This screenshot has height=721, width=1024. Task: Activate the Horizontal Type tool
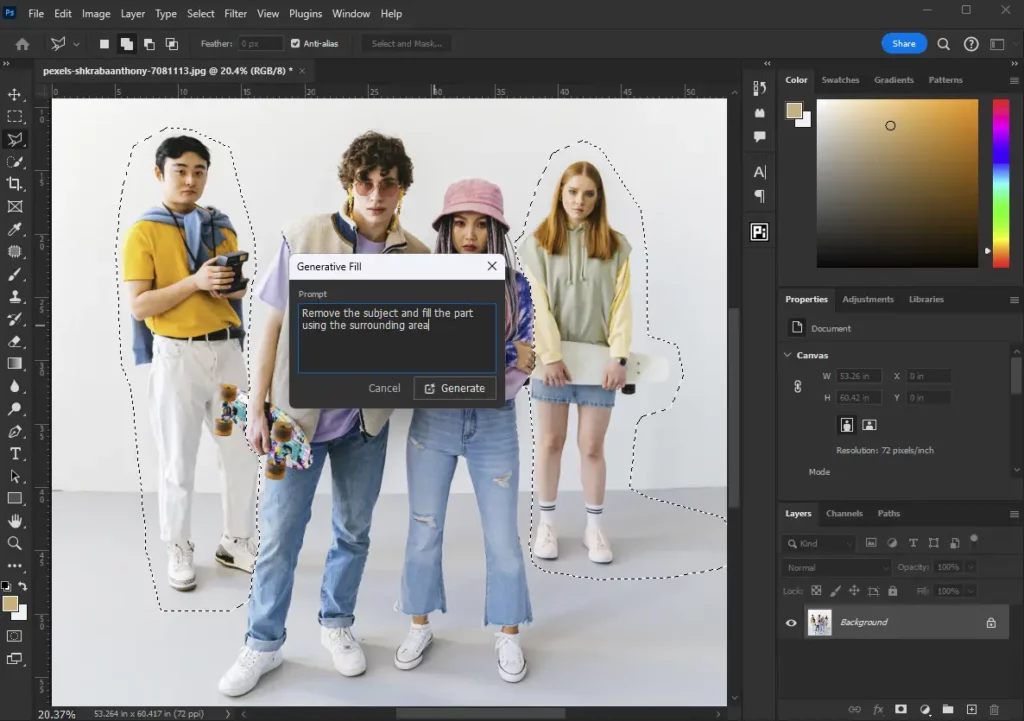tap(15, 454)
